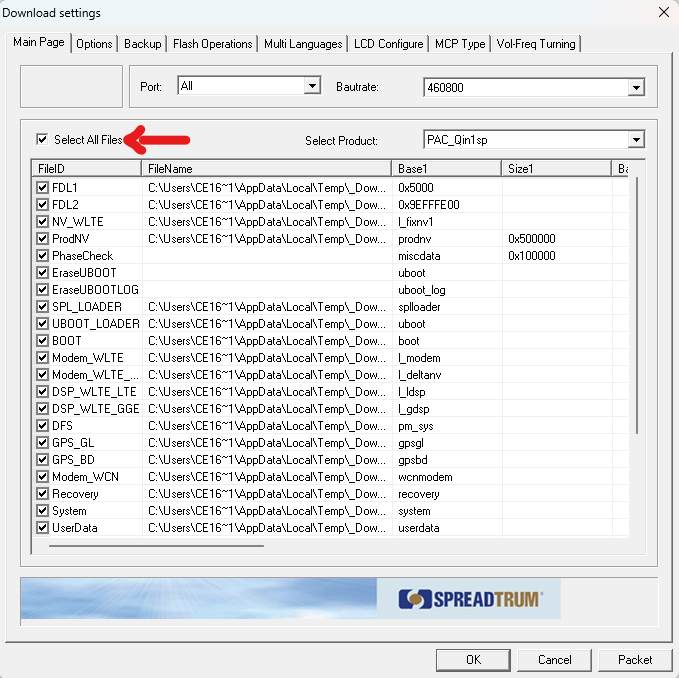Toggle the Recovery file checkbox

42,493
